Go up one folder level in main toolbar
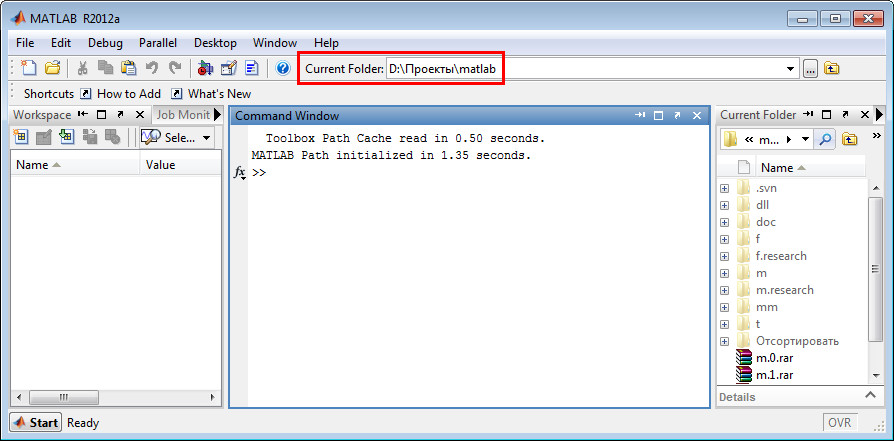 coord(832,69)
